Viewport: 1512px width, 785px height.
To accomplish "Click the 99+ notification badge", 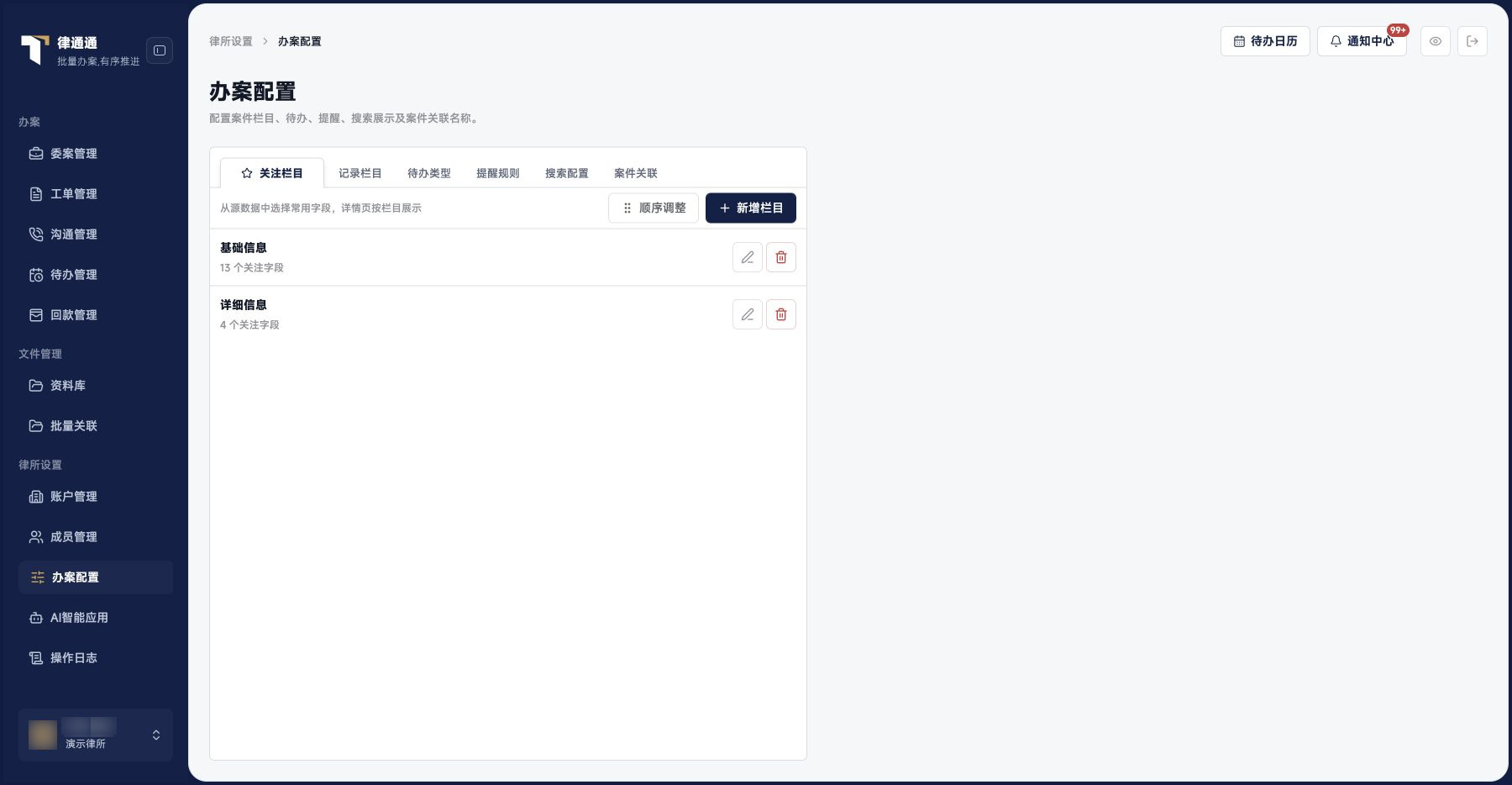I will coord(1398,30).
